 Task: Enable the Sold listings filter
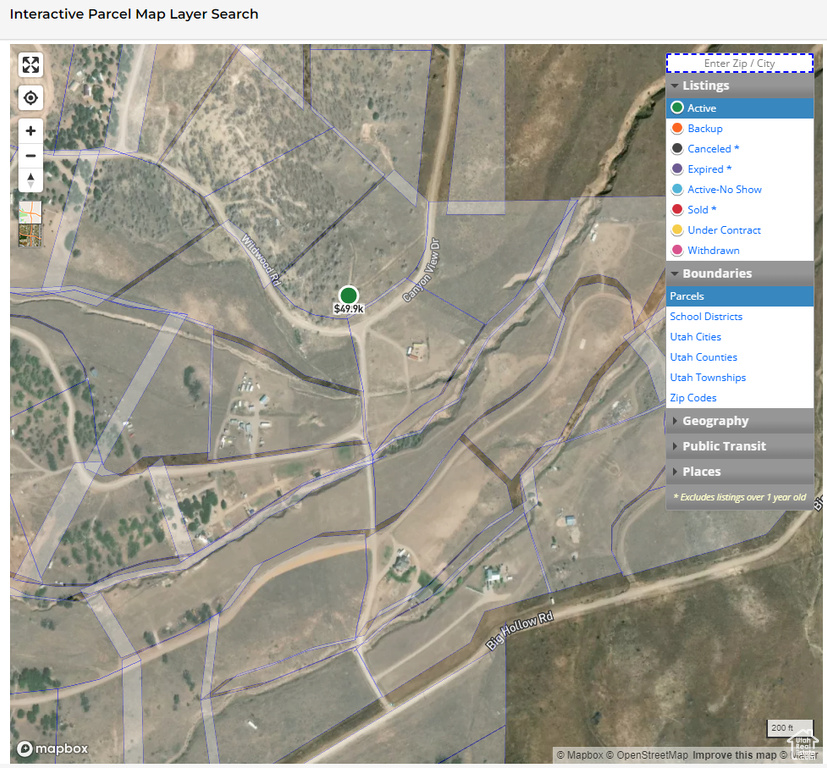(x=698, y=209)
